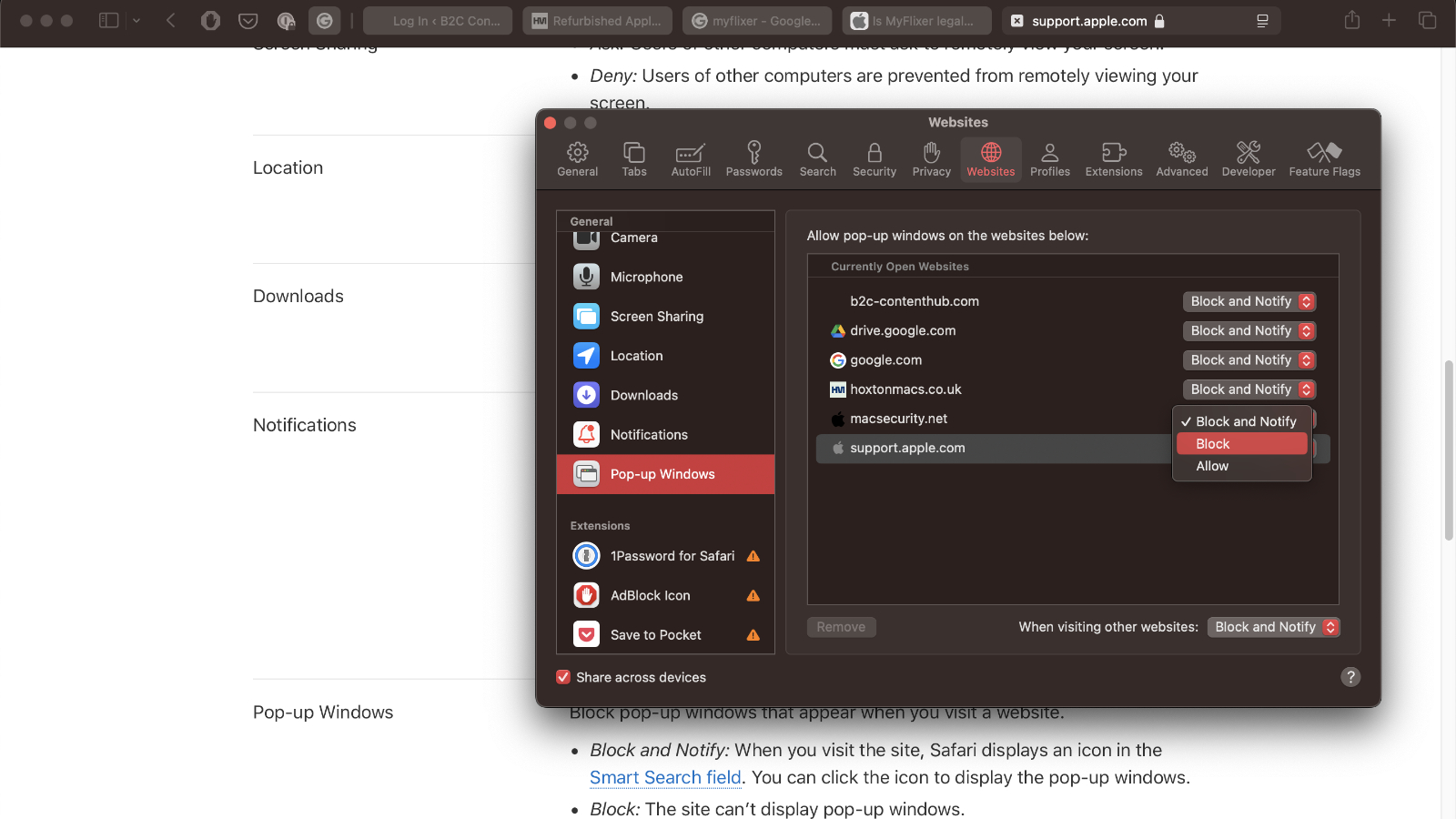Click the Share icon in Safari toolbar
Image resolution: width=1456 pixels, height=819 pixels.
pyautogui.click(x=1352, y=20)
